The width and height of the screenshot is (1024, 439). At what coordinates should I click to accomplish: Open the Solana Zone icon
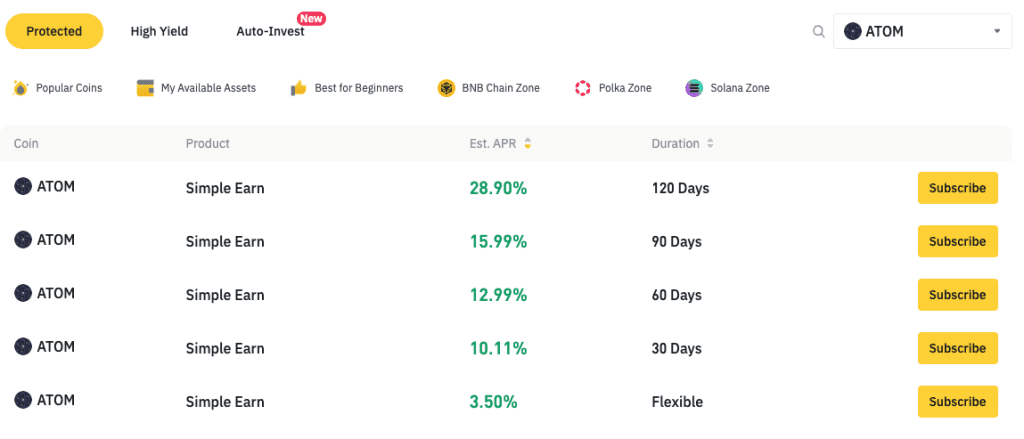click(x=694, y=88)
